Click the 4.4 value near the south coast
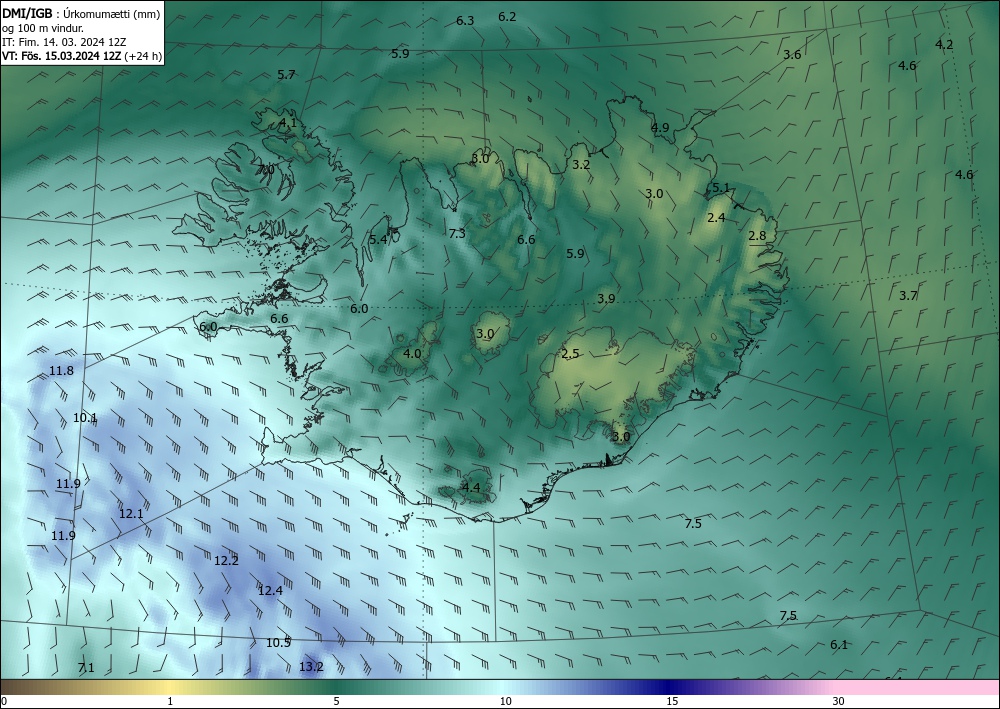The width and height of the screenshot is (1000, 709). click(471, 488)
